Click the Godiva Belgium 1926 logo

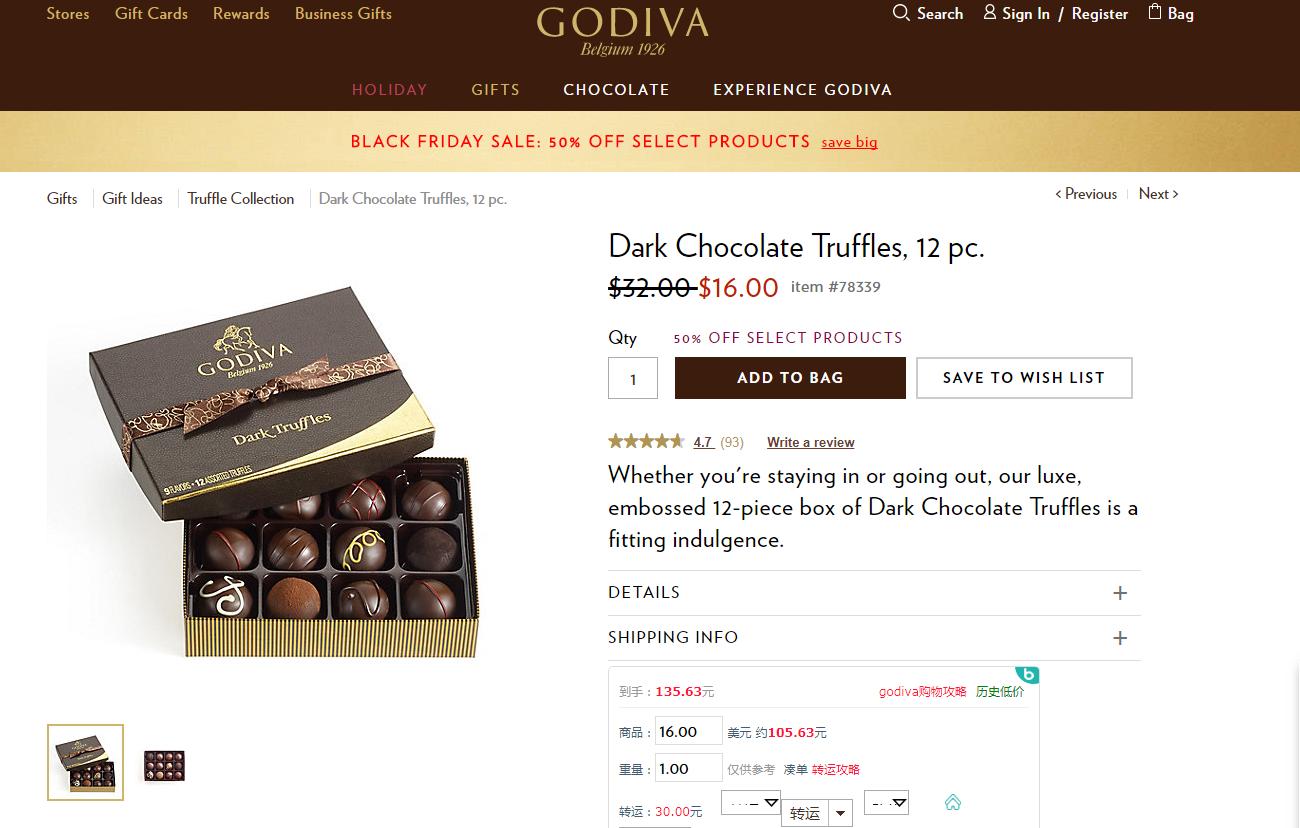tap(622, 31)
